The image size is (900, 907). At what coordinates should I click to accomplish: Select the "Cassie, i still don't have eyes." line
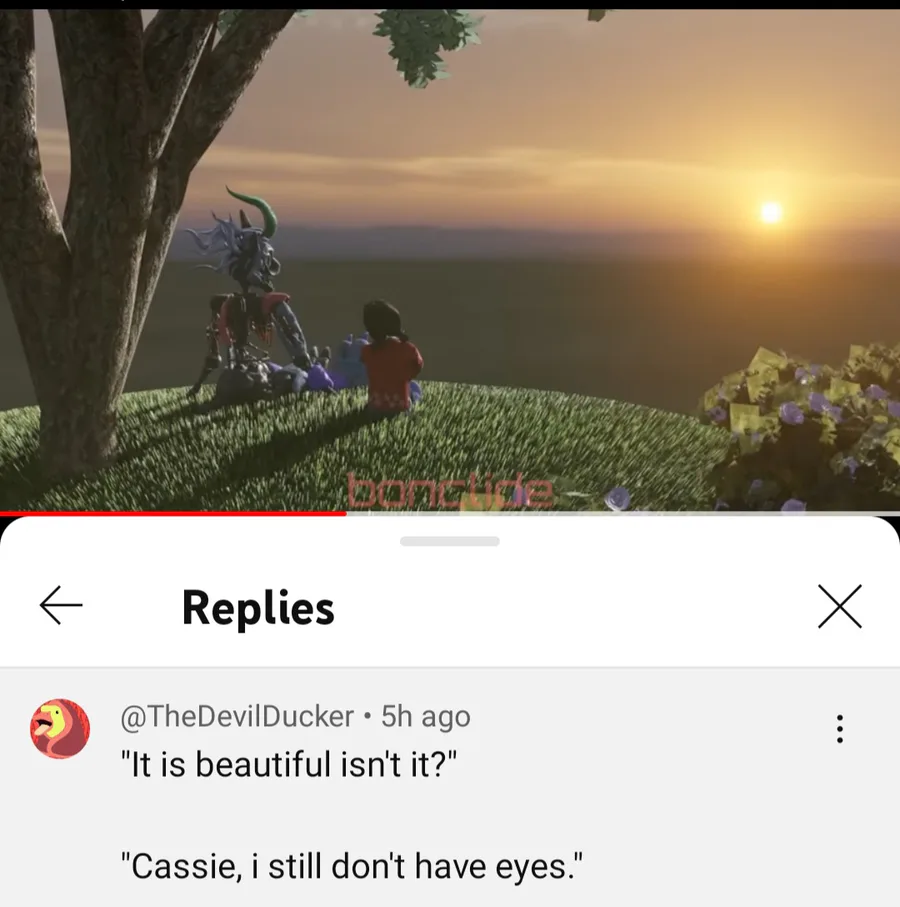352,866
